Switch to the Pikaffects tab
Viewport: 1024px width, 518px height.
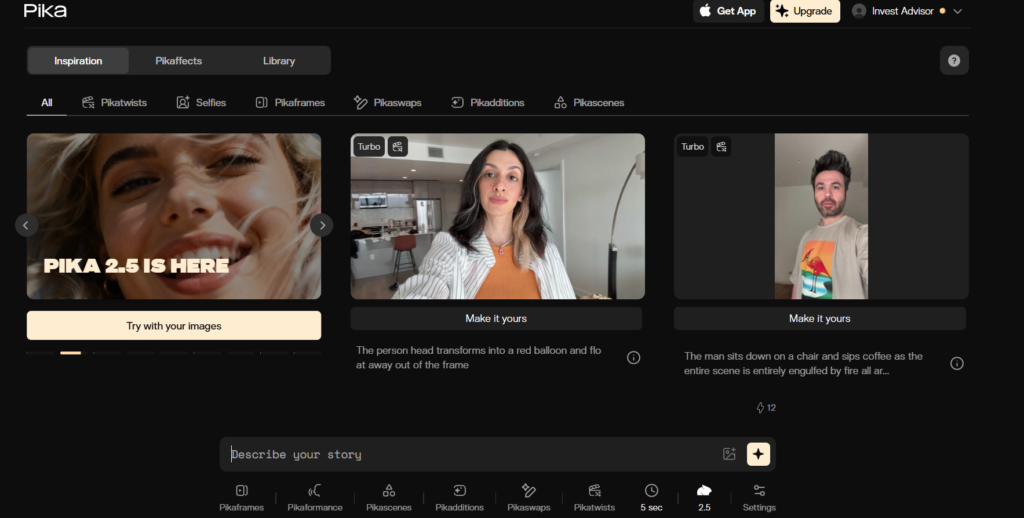(178, 61)
